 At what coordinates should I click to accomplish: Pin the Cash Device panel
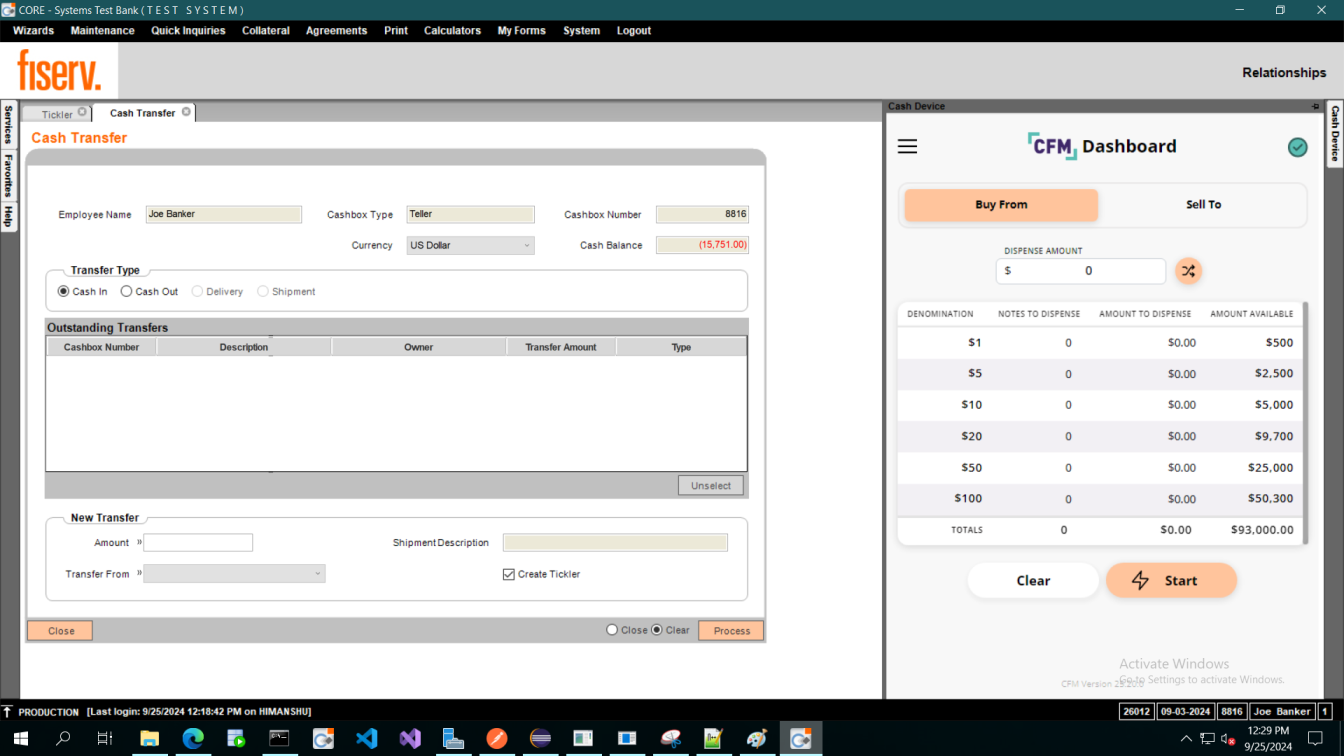click(x=1316, y=106)
